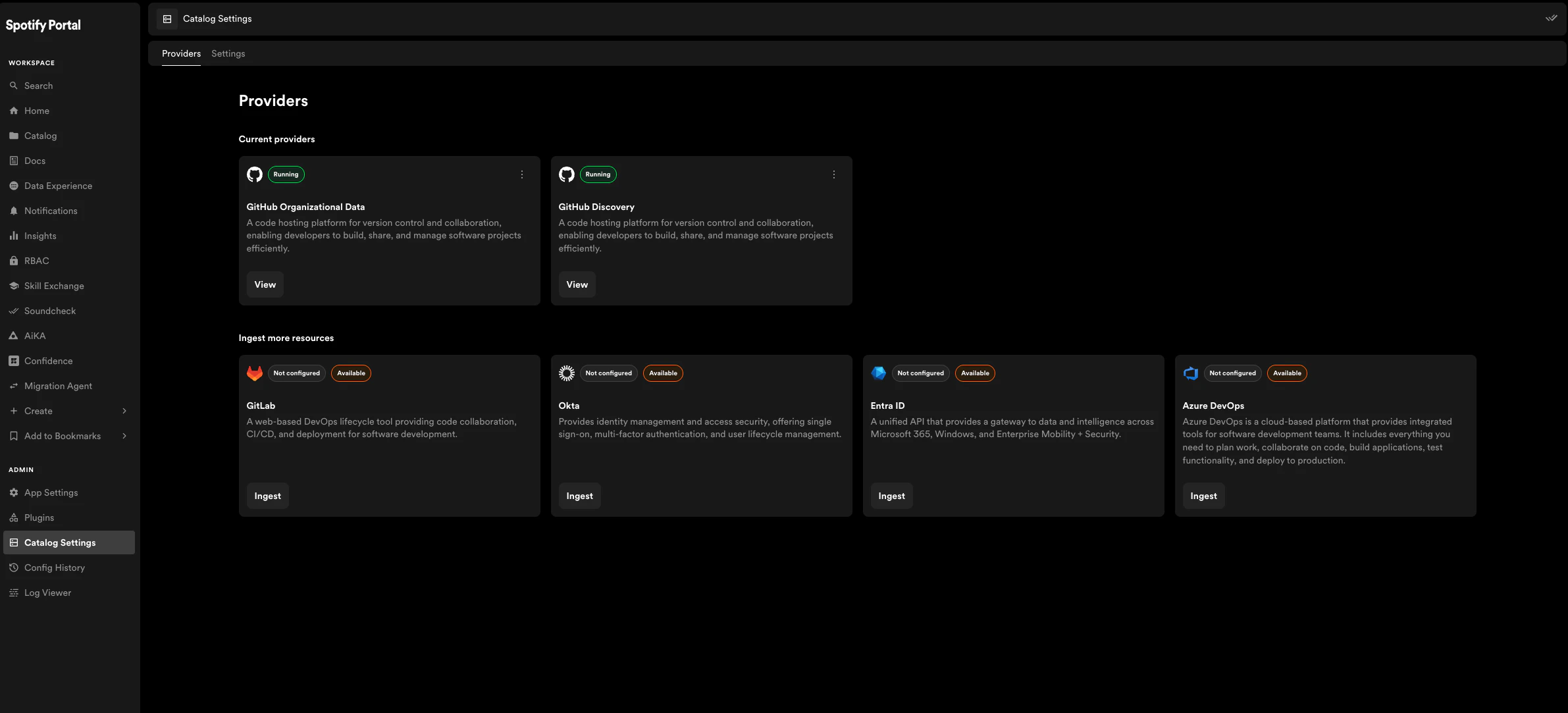Open the Plugins icon
Screen dimensions: 1568x713
pos(14,517)
